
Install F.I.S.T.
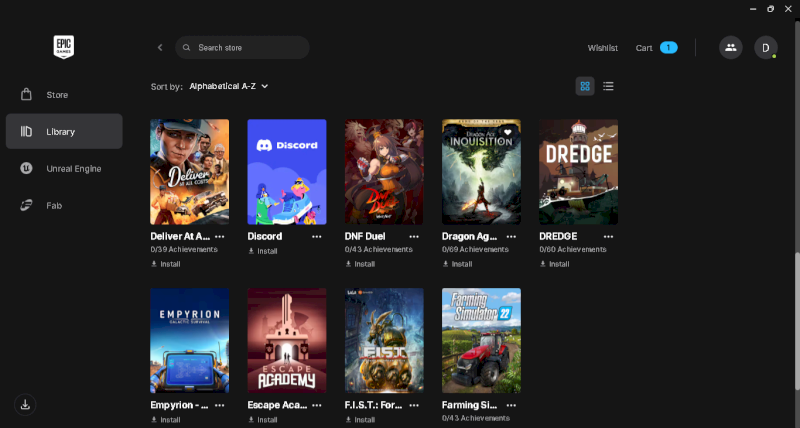pos(360,420)
